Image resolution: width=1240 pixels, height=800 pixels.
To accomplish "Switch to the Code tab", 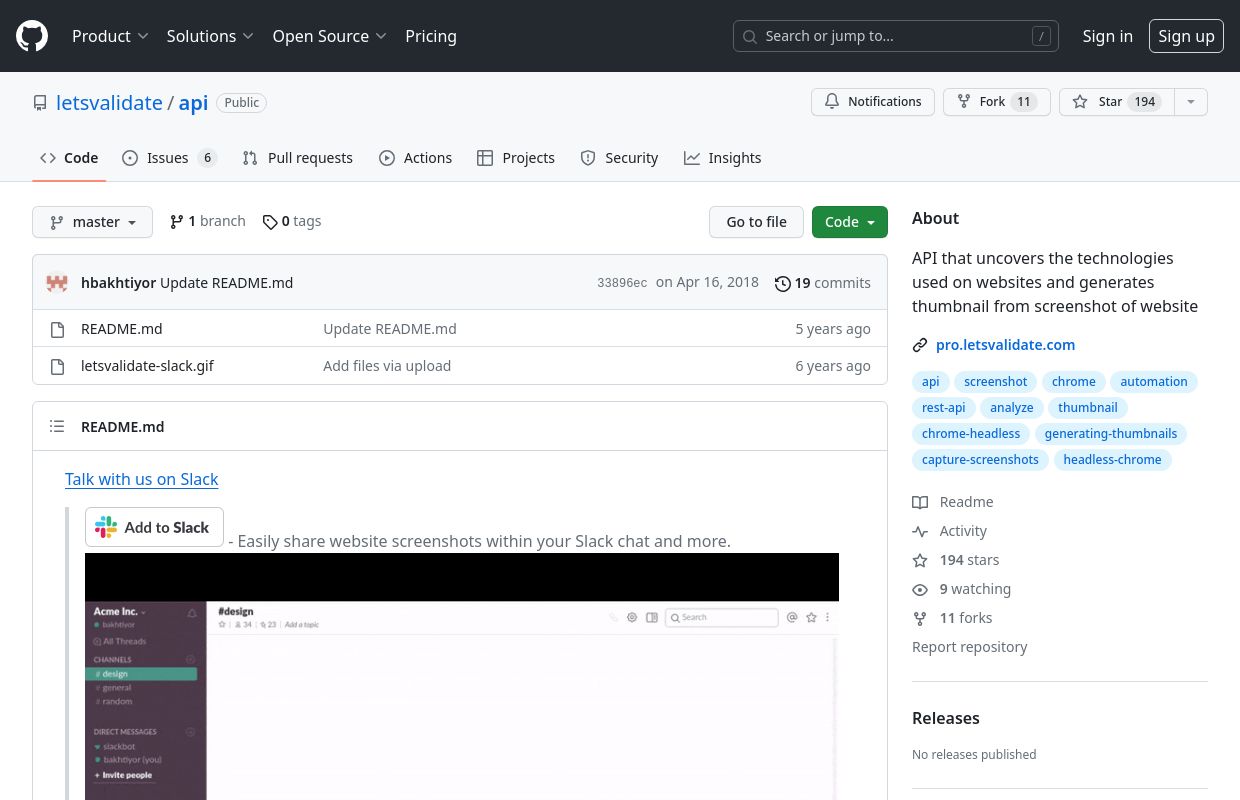I will 69,158.
